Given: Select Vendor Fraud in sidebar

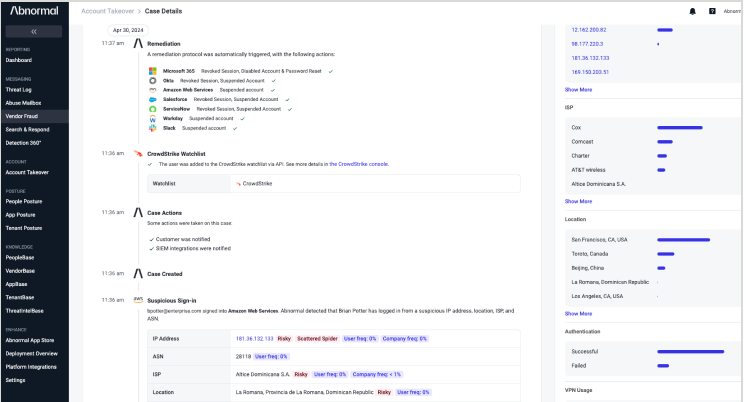Looking at the screenshot, I should pos(34,116).
